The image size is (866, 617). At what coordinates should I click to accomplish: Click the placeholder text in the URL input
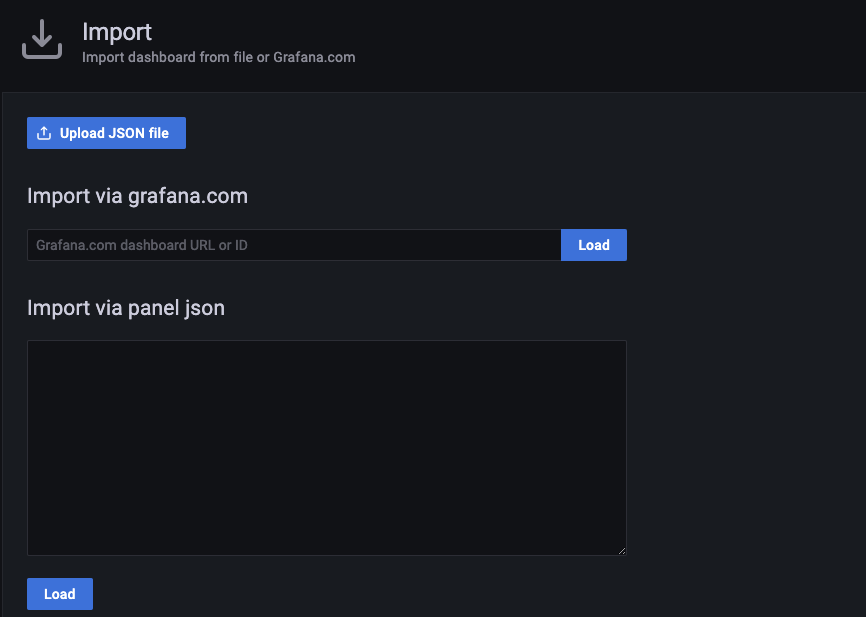pos(142,245)
